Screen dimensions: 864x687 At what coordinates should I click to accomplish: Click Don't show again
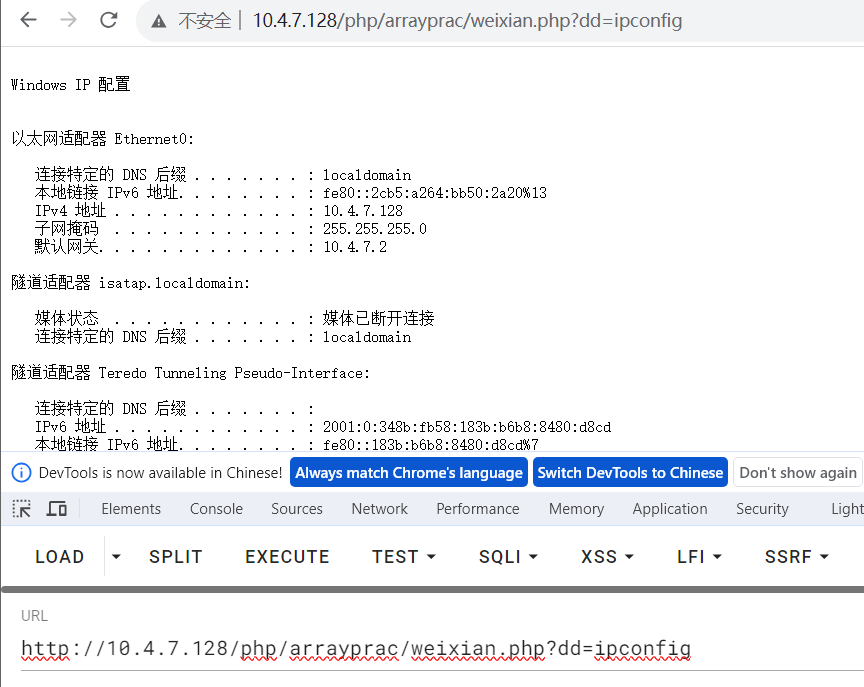pyautogui.click(x=797, y=473)
